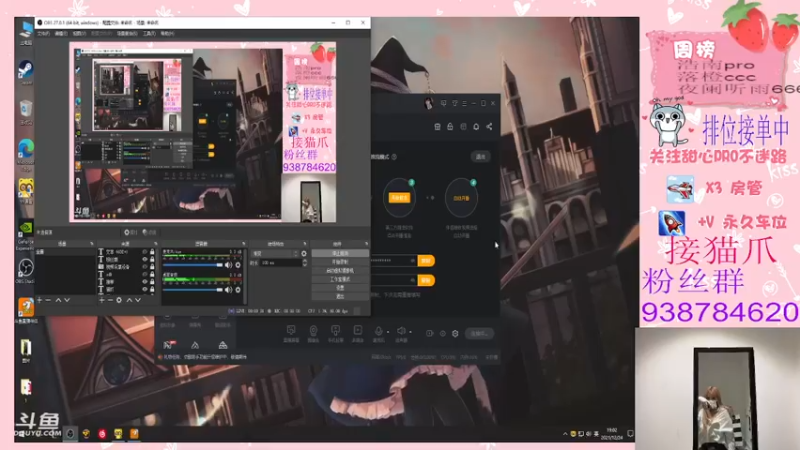The height and width of the screenshot is (450, 800).
Task: Pop out the Sources dock with its header icon
Action: point(156,244)
